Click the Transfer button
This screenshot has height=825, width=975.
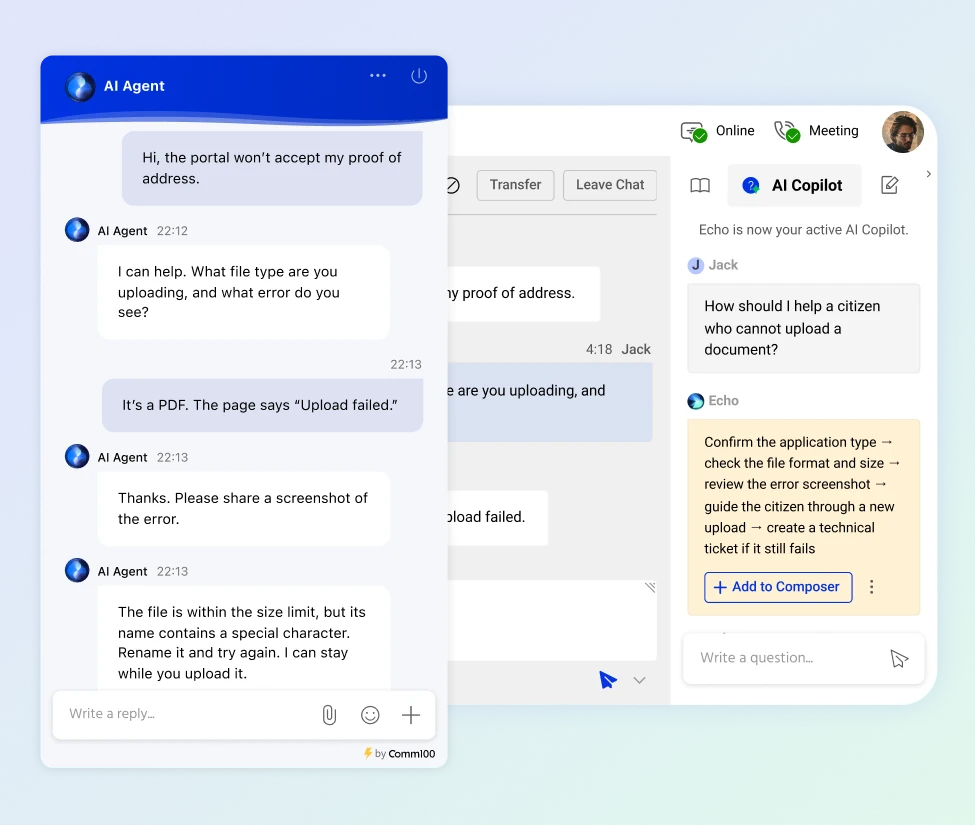515,185
